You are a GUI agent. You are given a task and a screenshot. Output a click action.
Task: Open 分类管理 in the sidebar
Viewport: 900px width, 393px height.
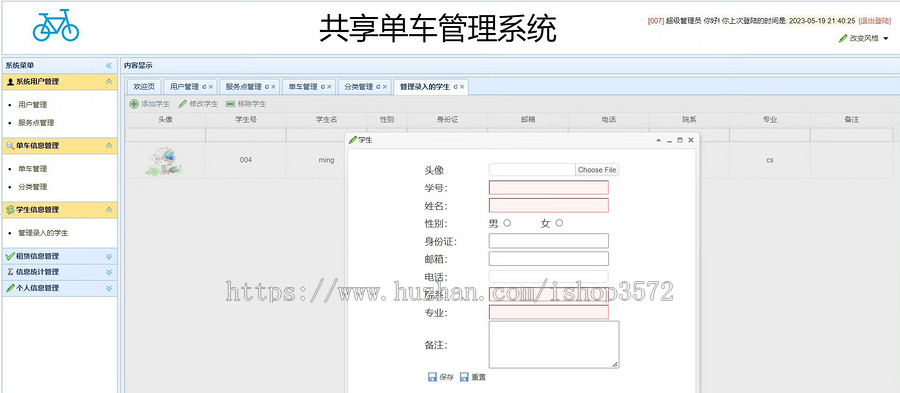(x=33, y=187)
